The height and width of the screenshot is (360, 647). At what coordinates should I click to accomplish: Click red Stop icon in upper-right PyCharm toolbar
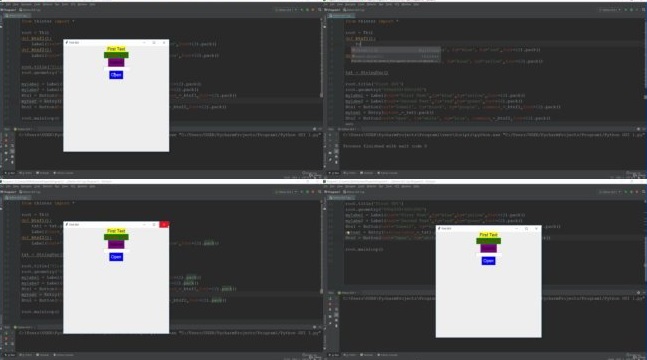636,9
